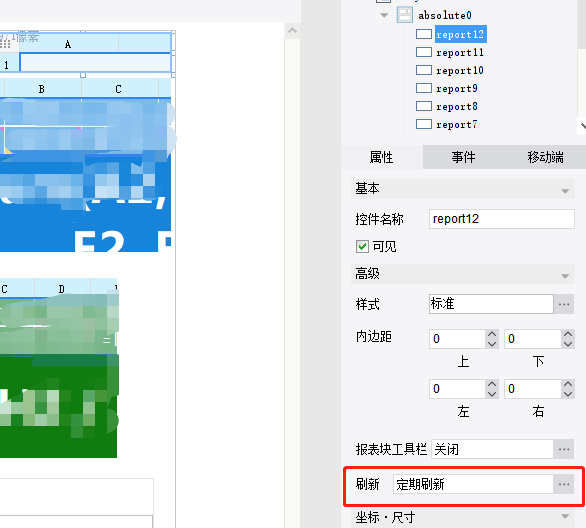The height and width of the screenshot is (528, 586).
Task: Select report8 in the component tree
Action: (x=457, y=106)
